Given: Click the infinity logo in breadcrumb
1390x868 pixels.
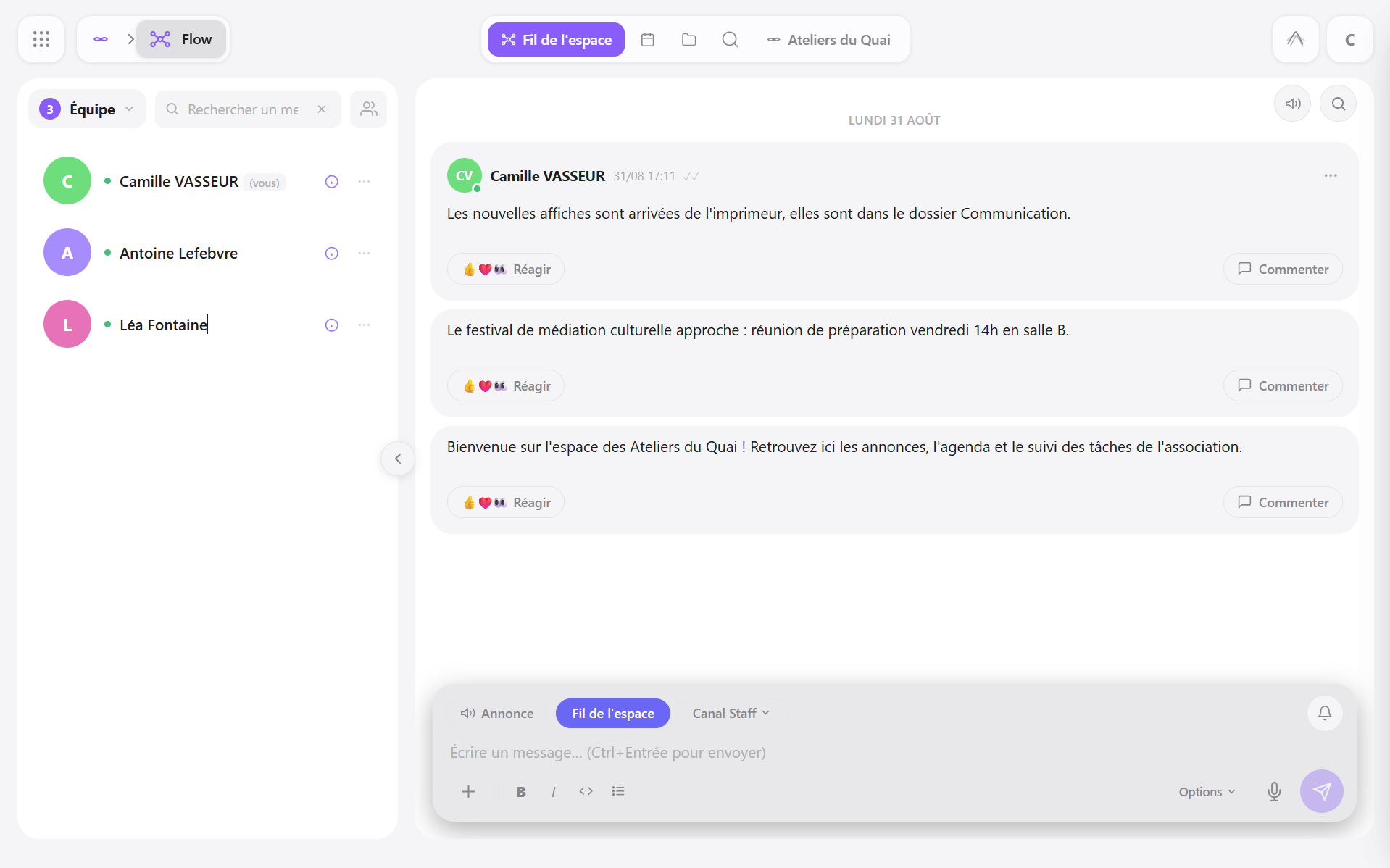Looking at the screenshot, I should [101, 39].
